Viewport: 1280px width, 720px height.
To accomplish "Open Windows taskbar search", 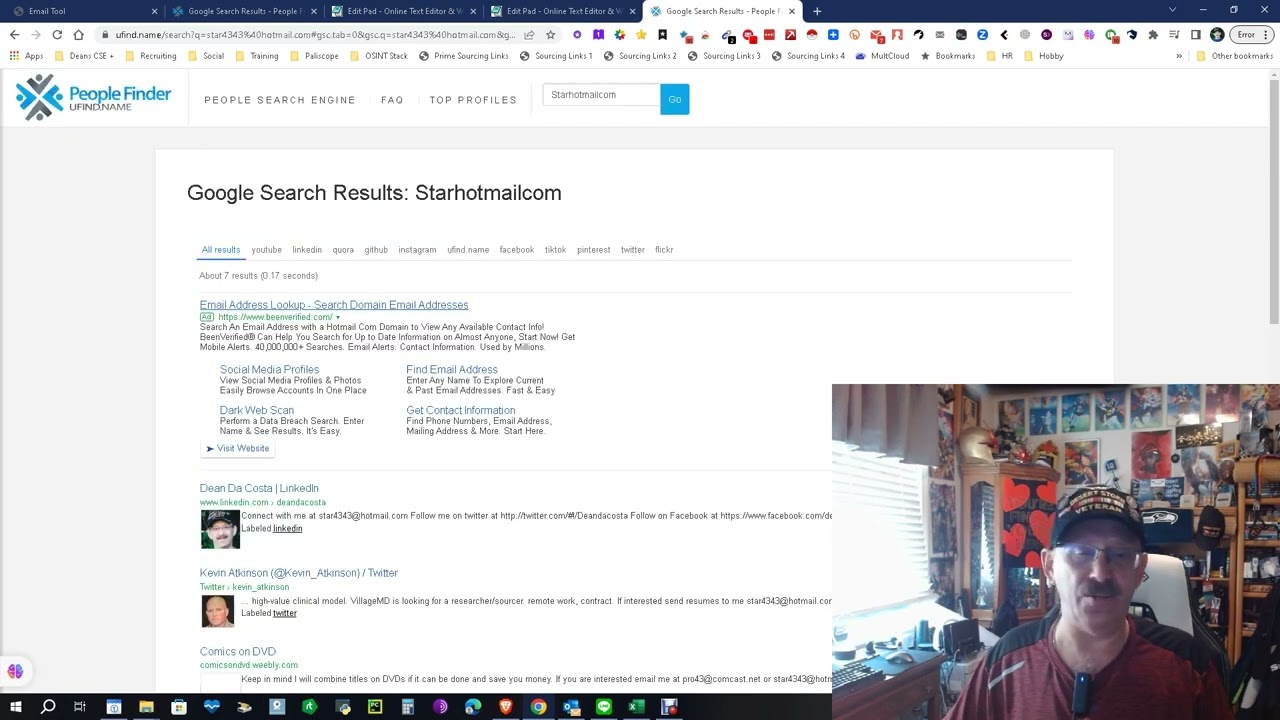I will [x=48, y=707].
